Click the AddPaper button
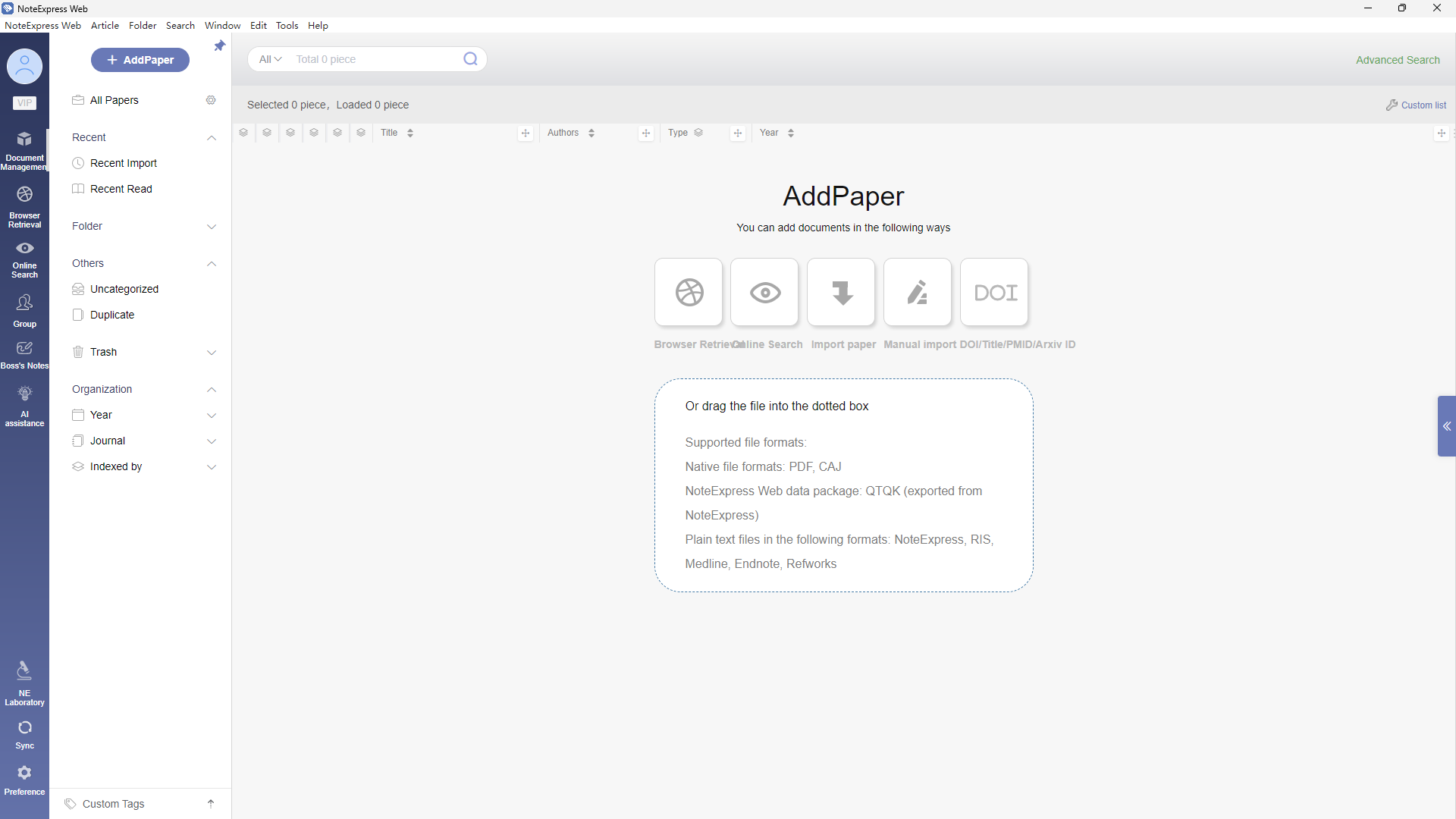 140,60
